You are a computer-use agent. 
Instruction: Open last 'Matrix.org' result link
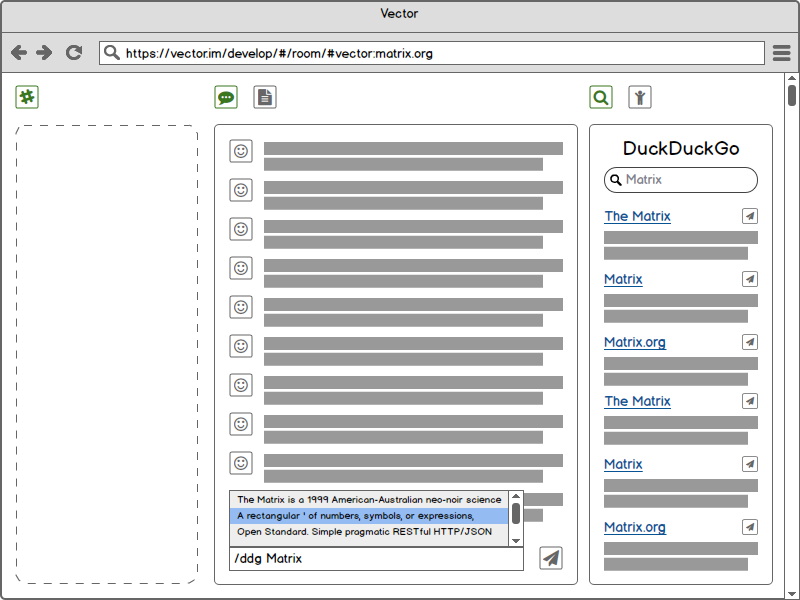point(635,527)
